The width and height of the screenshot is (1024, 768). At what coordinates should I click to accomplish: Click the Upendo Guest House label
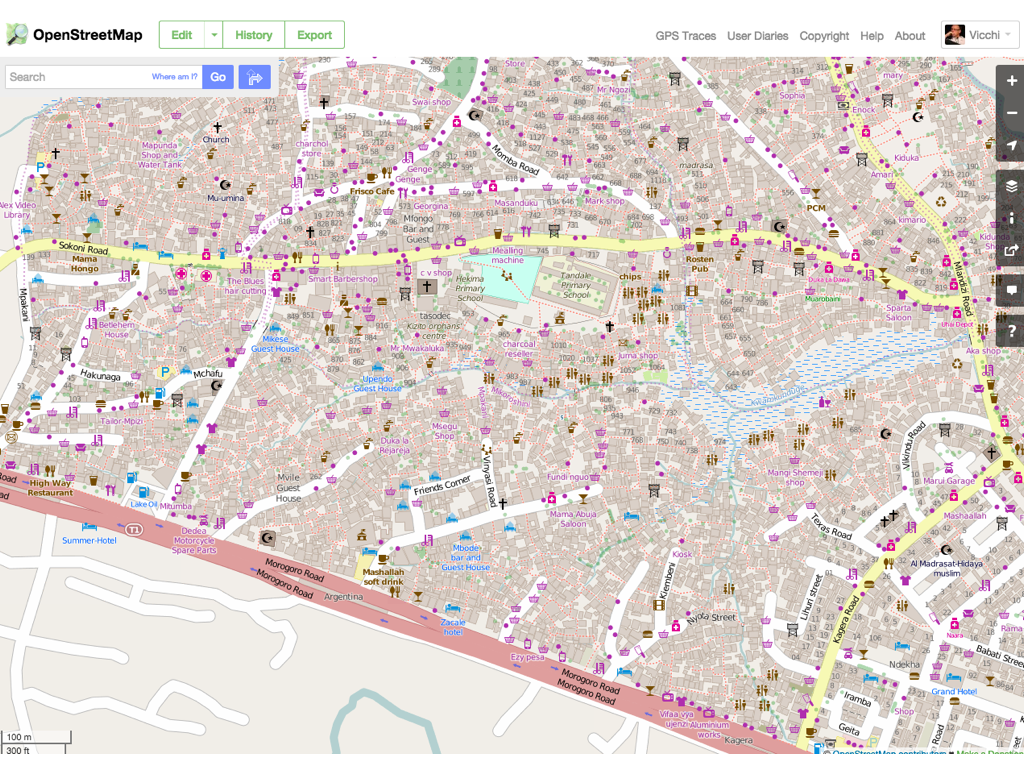[x=377, y=383]
